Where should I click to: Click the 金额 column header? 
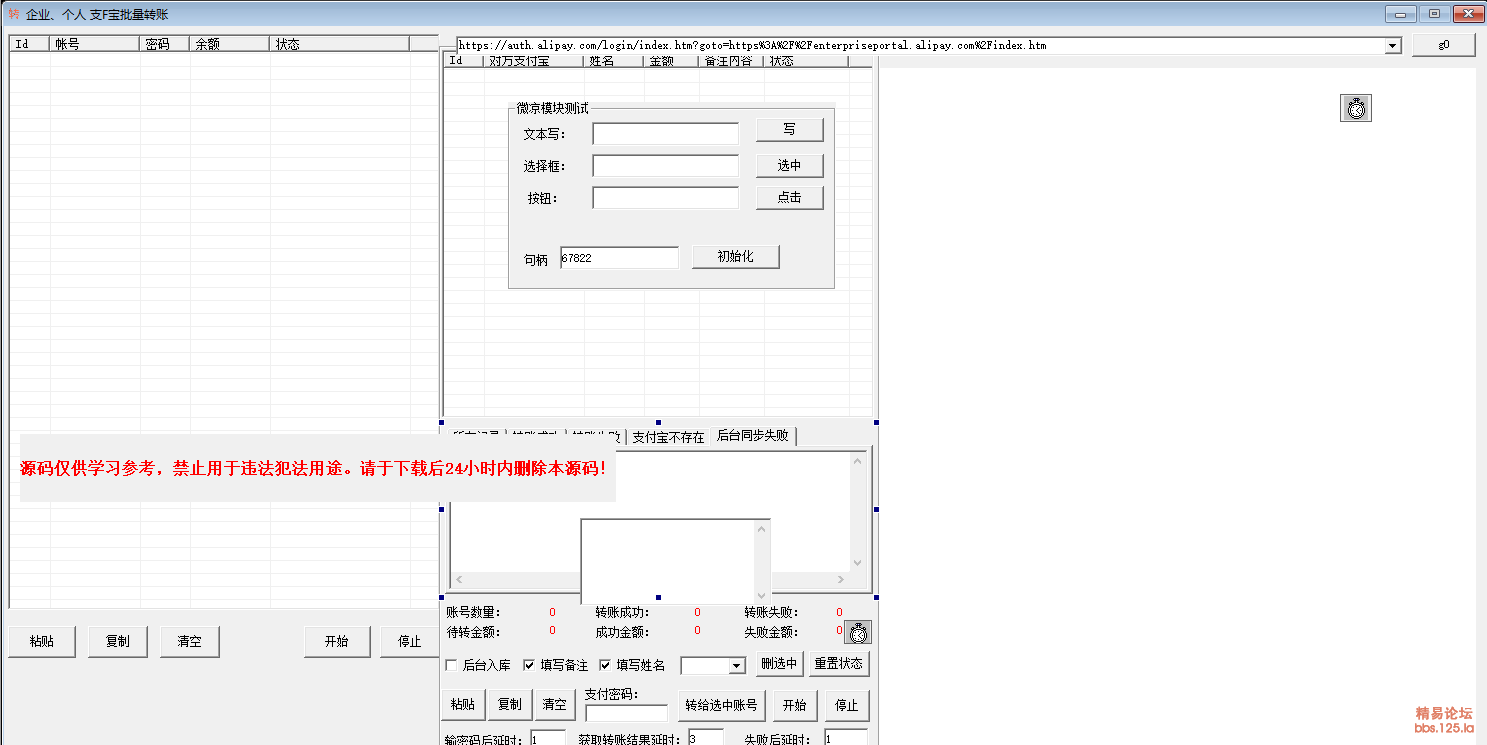pos(670,61)
